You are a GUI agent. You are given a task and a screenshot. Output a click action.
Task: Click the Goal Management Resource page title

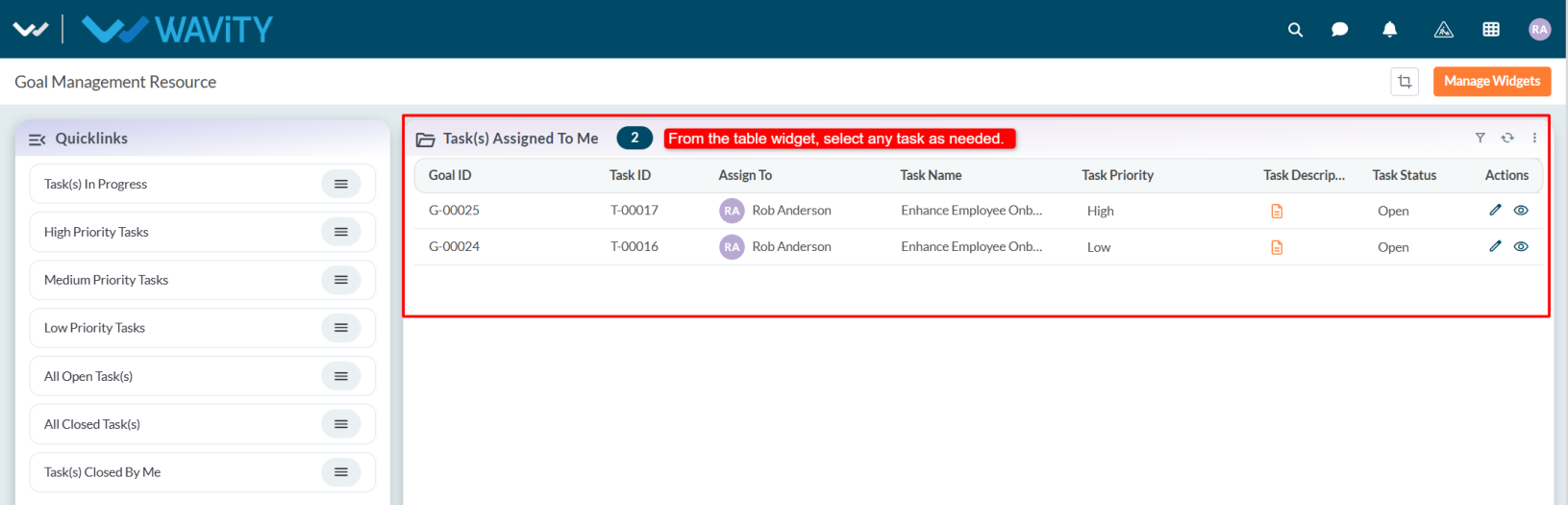pos(115,82)
